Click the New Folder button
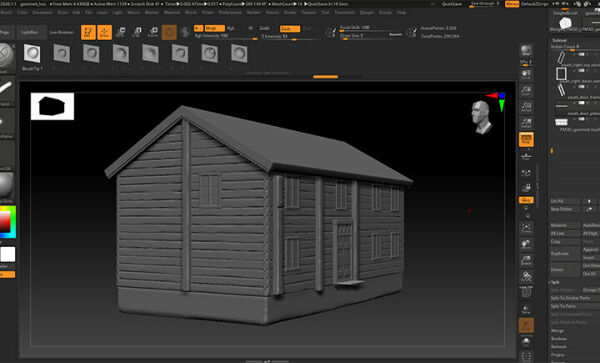The image size is (600, 363). pyautogui.click(x=565, y=209)
